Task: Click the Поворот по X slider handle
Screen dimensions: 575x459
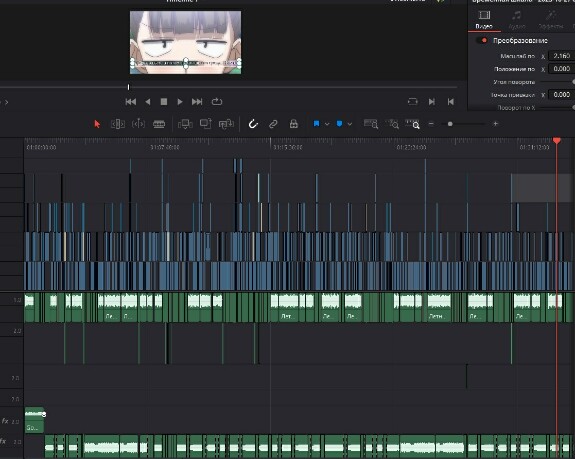Action: click(x=573, y=107)
